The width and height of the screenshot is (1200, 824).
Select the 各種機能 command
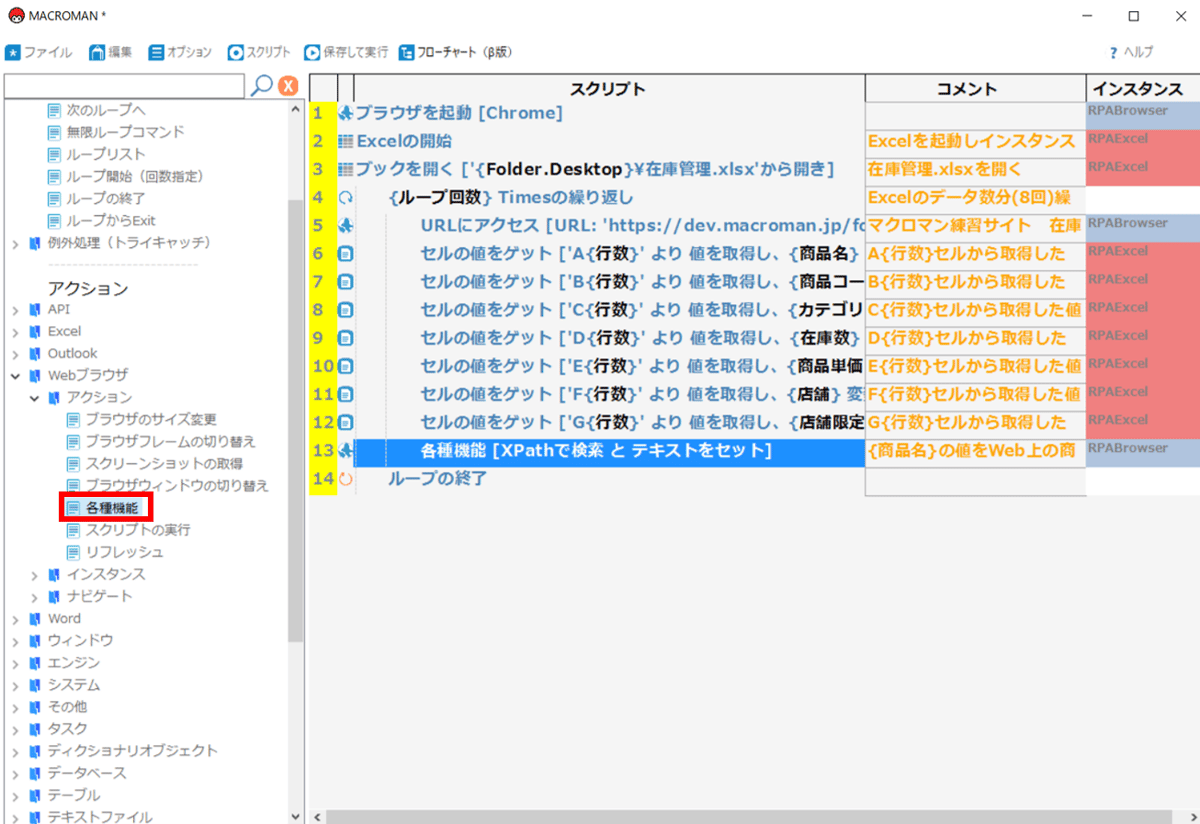112,508
